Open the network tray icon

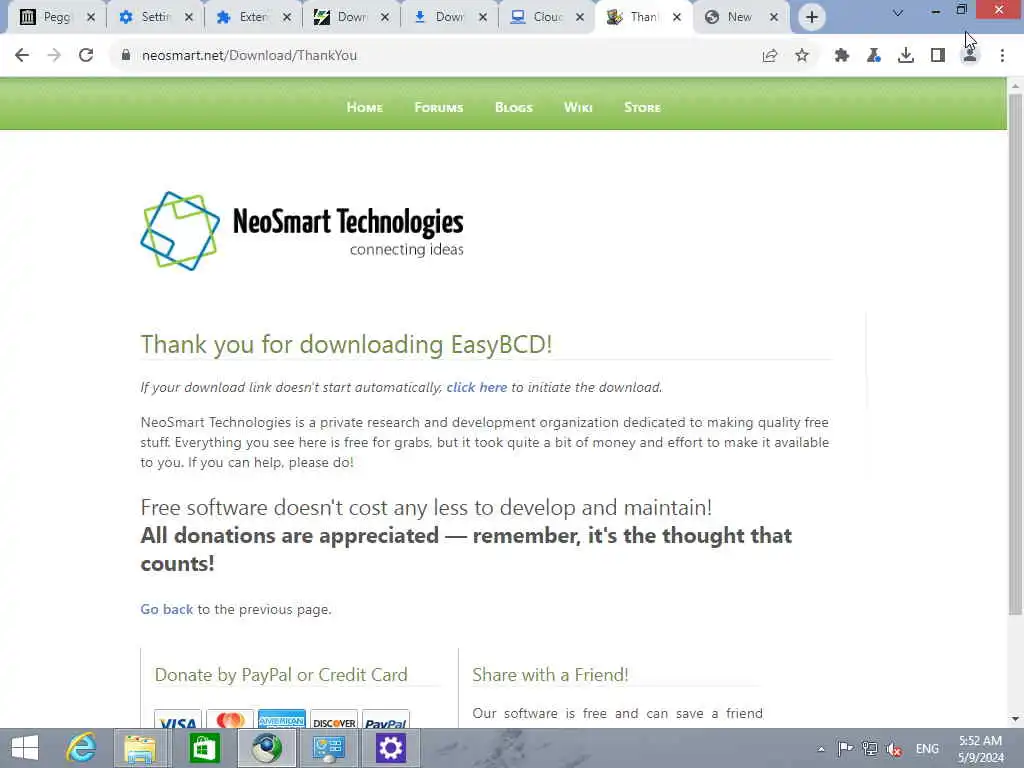point(869,748)
